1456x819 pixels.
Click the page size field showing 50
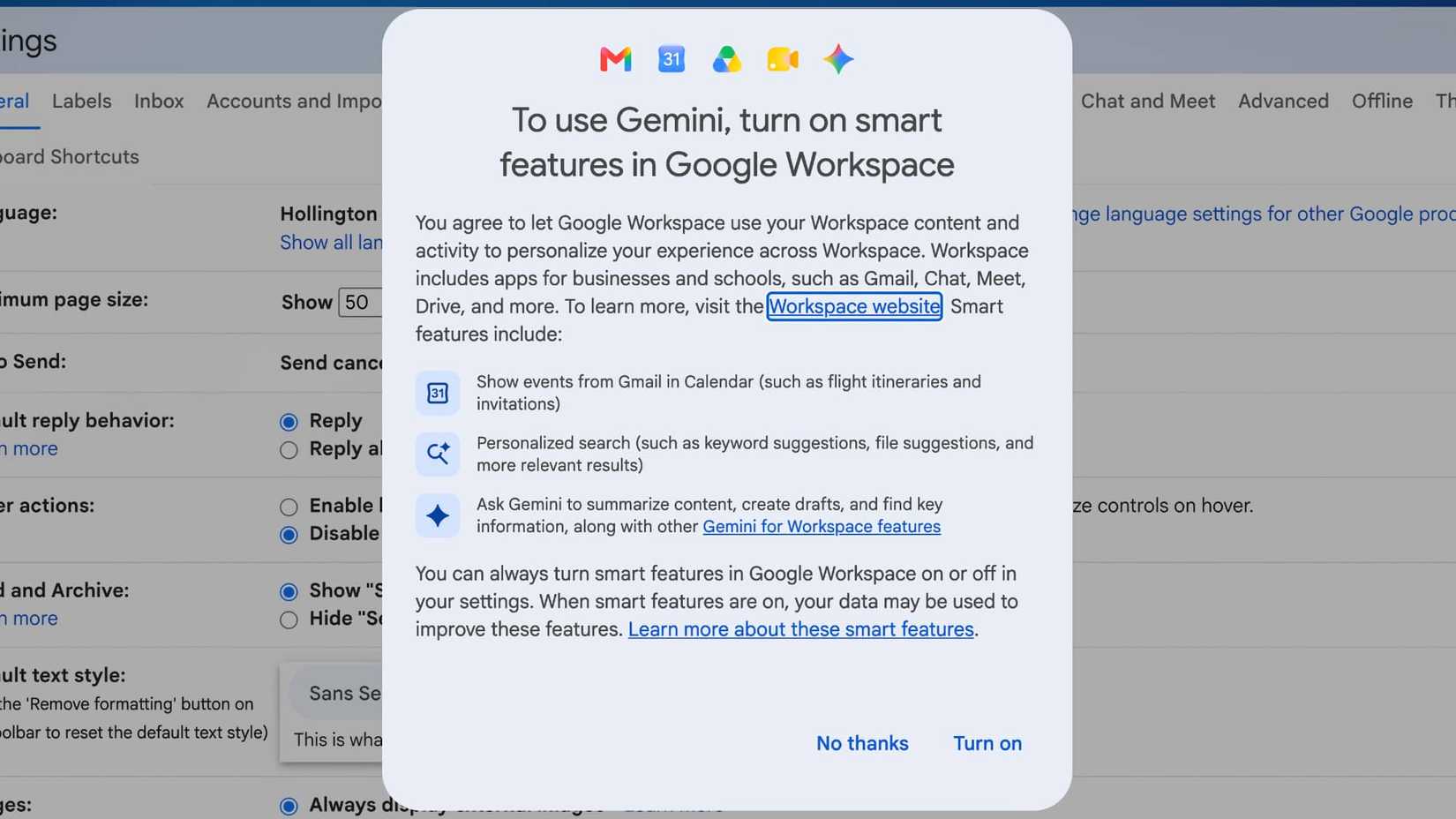click(360, 302)
